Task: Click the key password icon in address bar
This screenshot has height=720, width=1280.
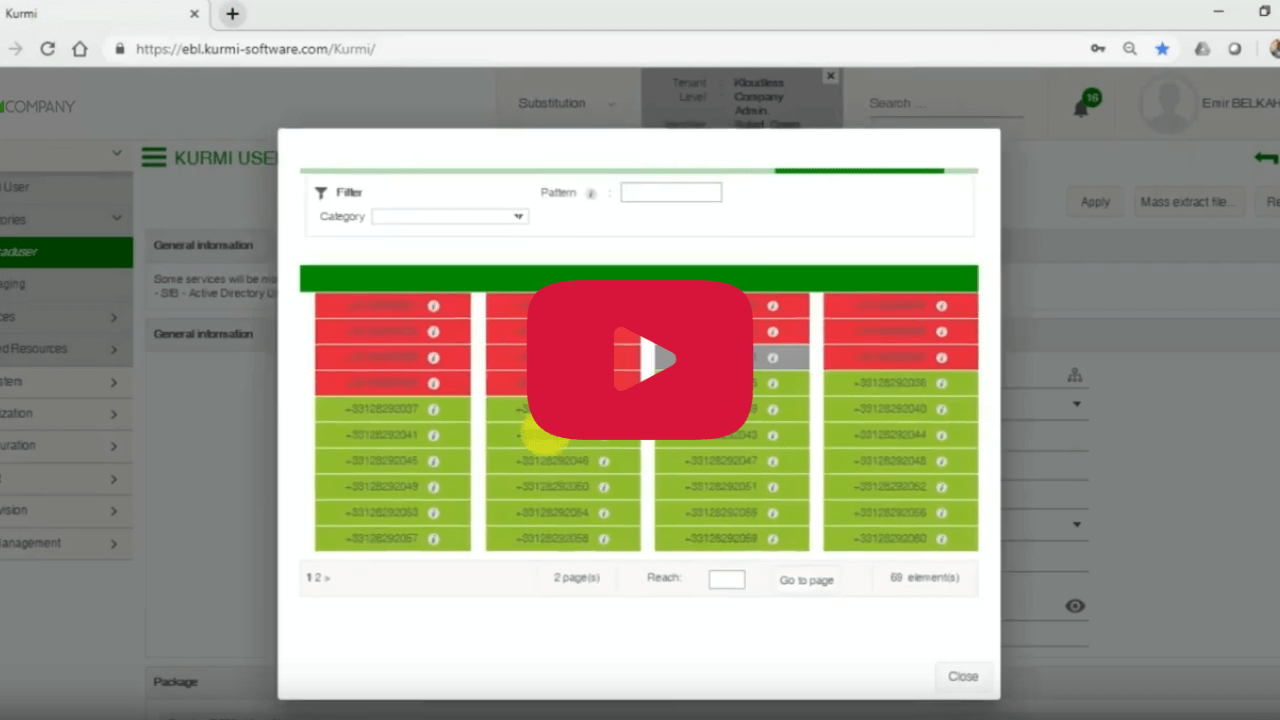Action: pos(1098,48)
